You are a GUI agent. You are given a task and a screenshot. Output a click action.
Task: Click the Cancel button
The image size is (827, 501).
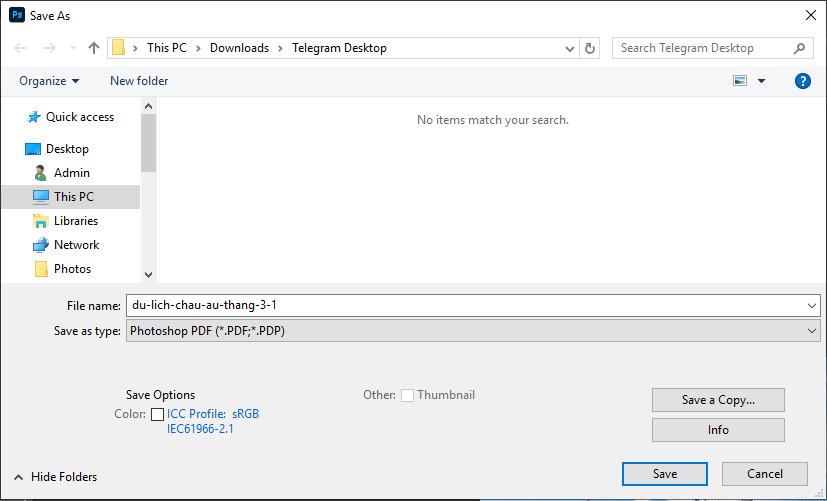point(765,474)
